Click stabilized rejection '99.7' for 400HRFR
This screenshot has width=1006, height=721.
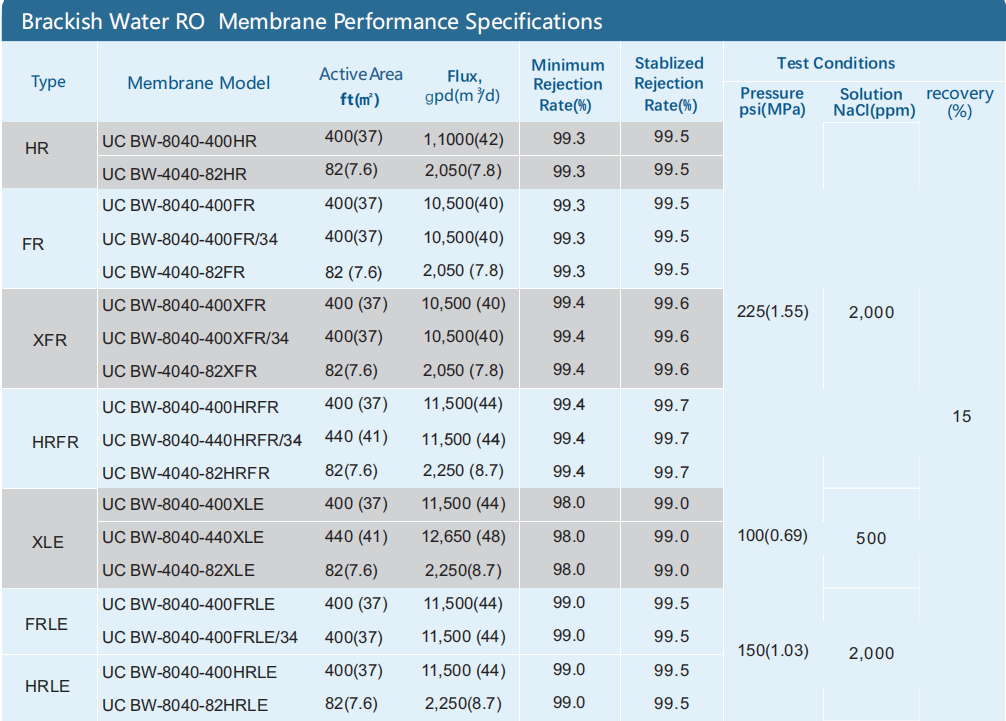(671, 406)
